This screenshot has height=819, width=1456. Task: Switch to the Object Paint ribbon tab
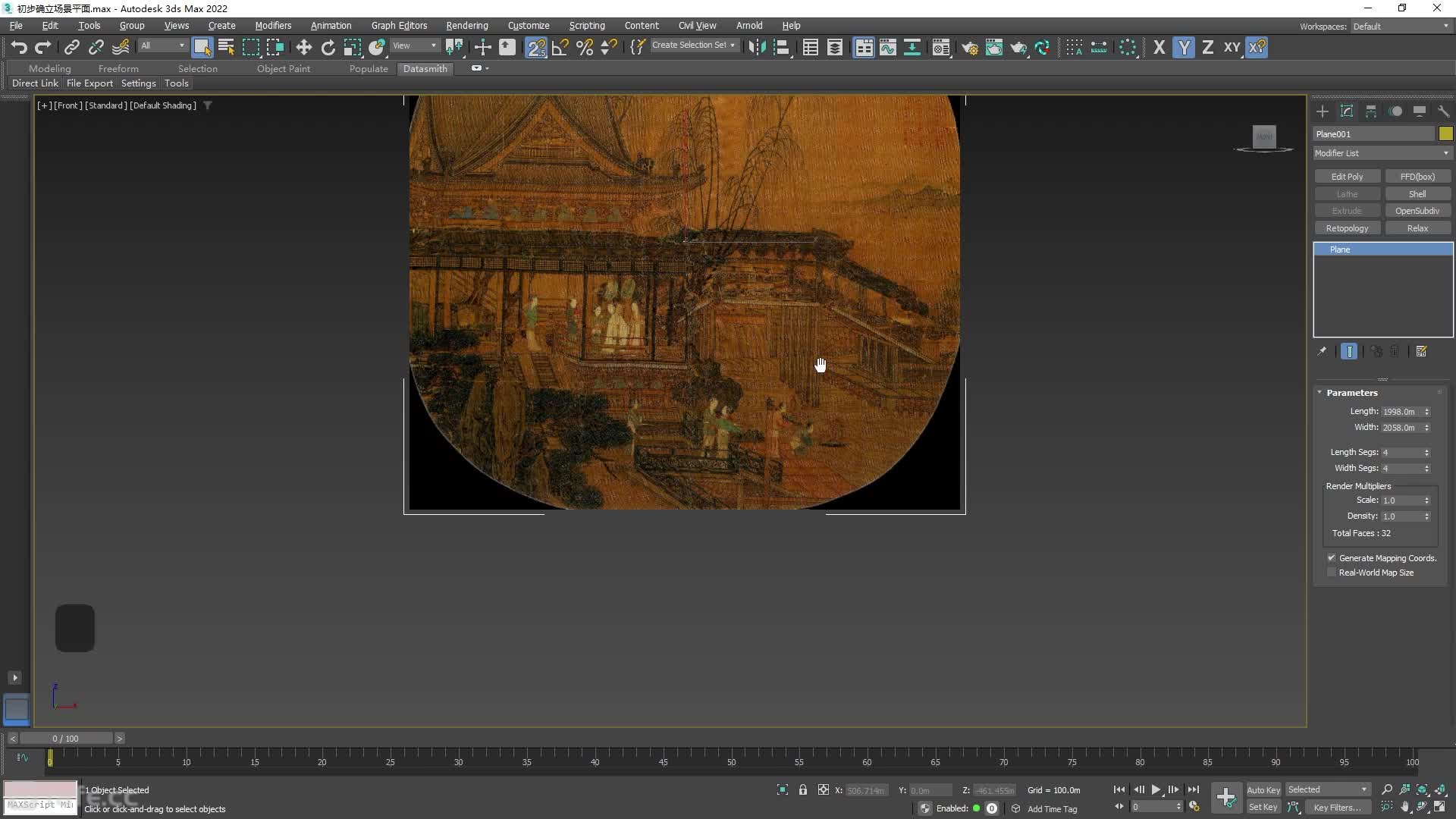pyautogui.click(x=284, y=68)
